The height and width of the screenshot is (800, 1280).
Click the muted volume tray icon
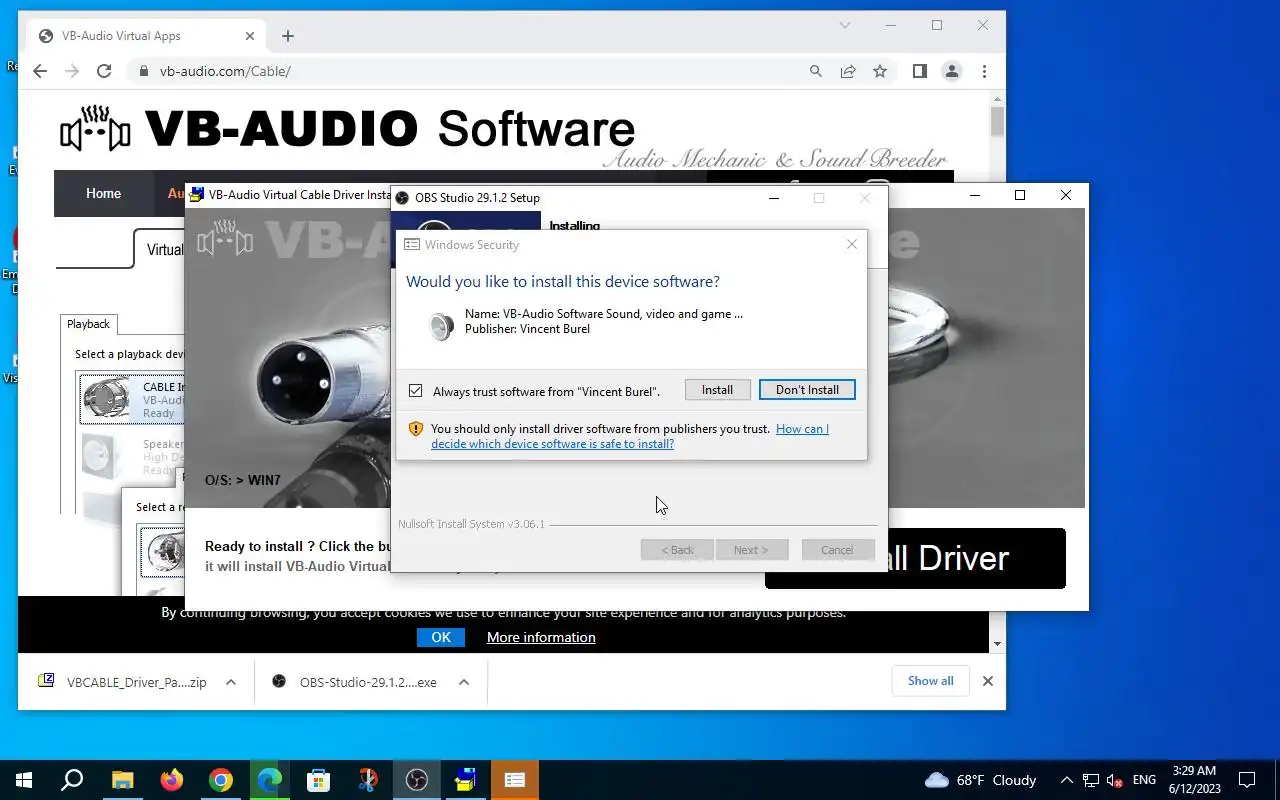(1115, 780)
